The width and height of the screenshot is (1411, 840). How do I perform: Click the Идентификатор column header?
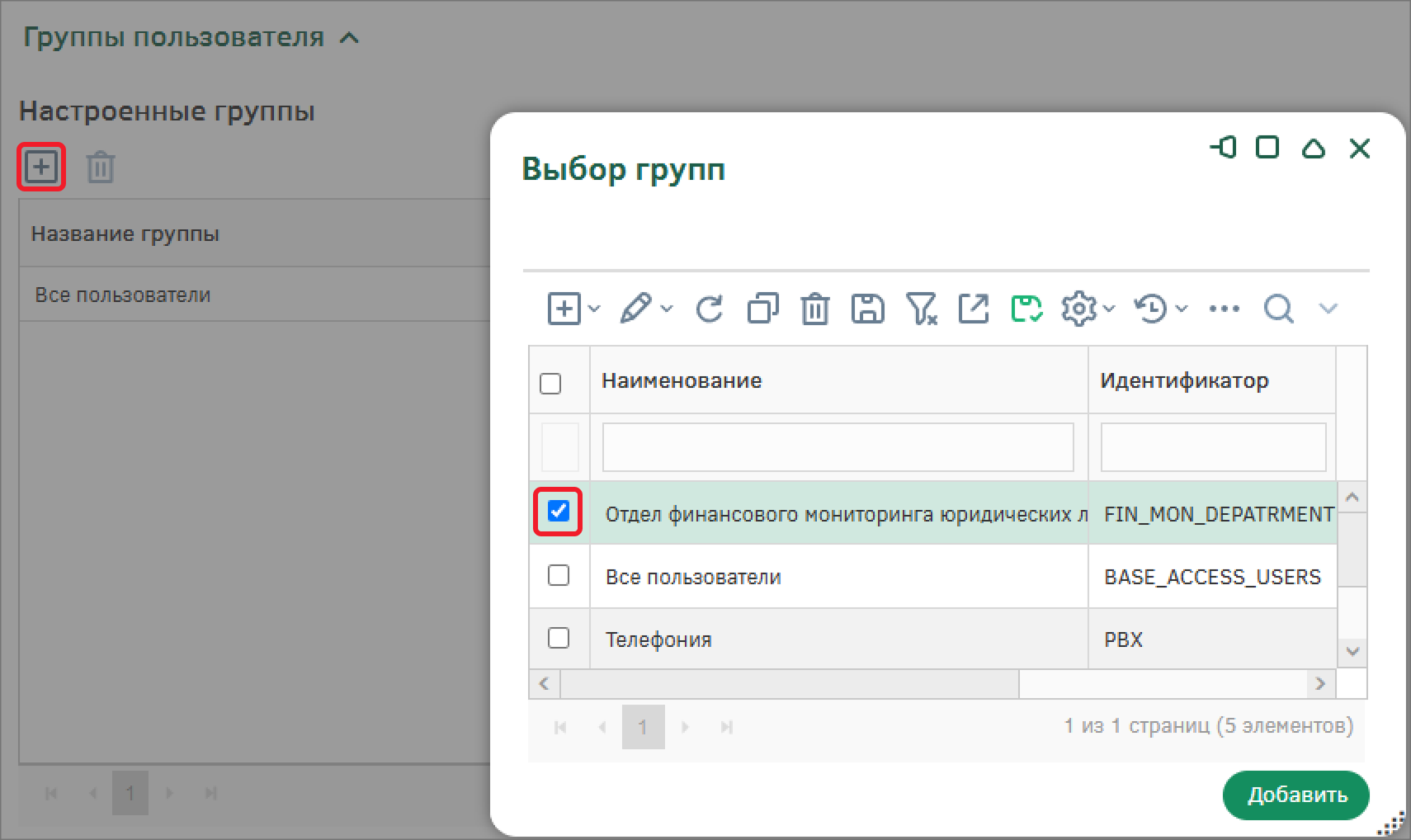coord(1212,380)
